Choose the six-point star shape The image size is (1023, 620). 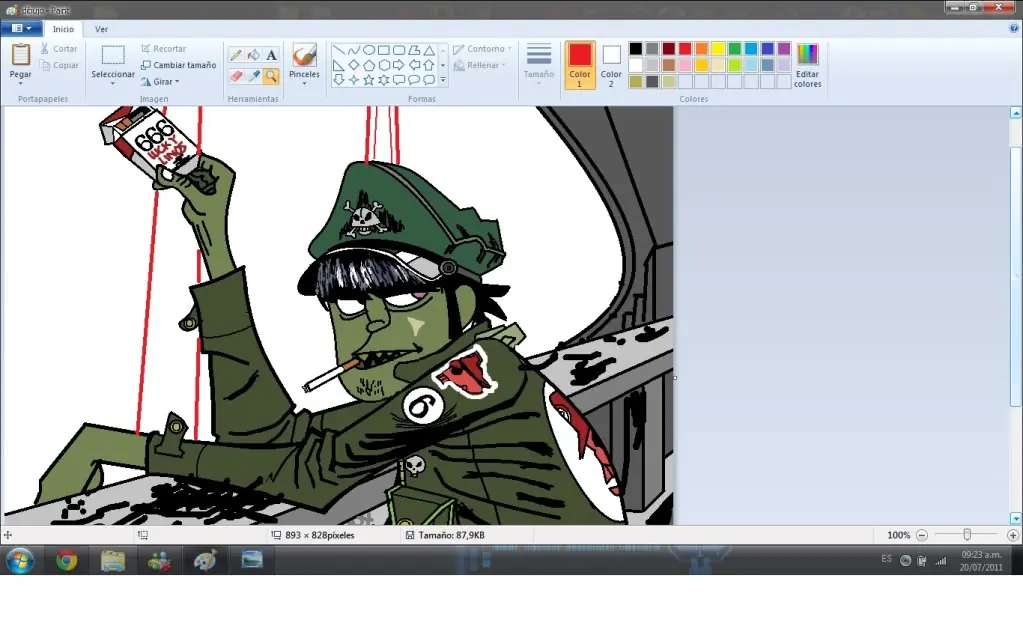tap(384, 80)
